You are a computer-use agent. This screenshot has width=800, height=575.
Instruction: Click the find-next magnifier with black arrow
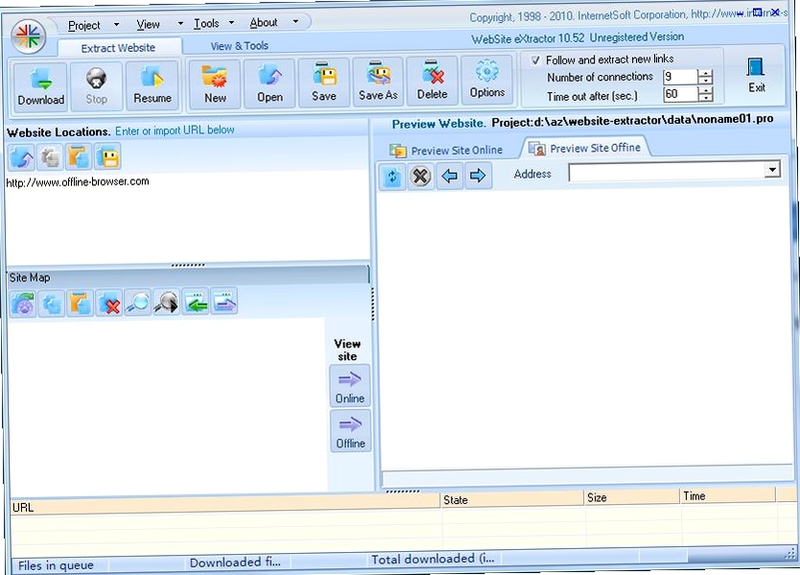[166, 302]
